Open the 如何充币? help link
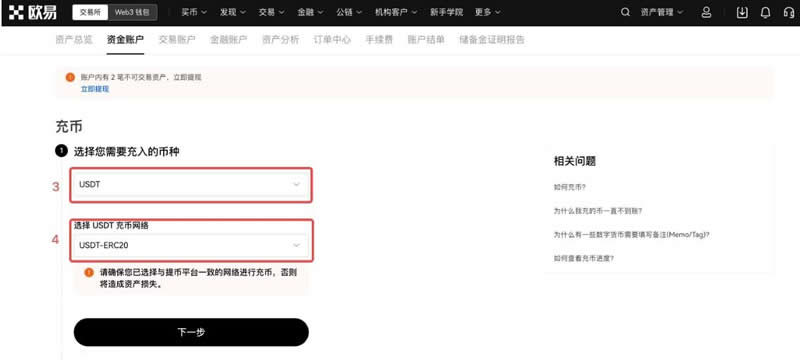The image size is (800, 360). coord(569,187)
